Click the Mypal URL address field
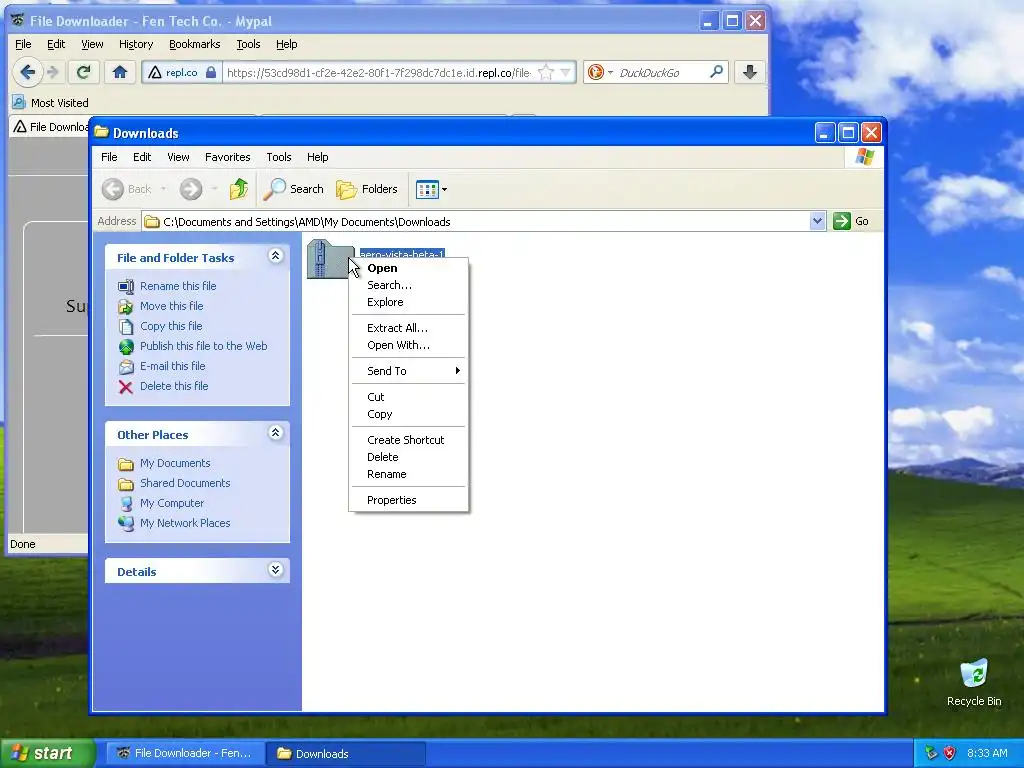This screenshot has width=1024, height=768. pos(379,72)
